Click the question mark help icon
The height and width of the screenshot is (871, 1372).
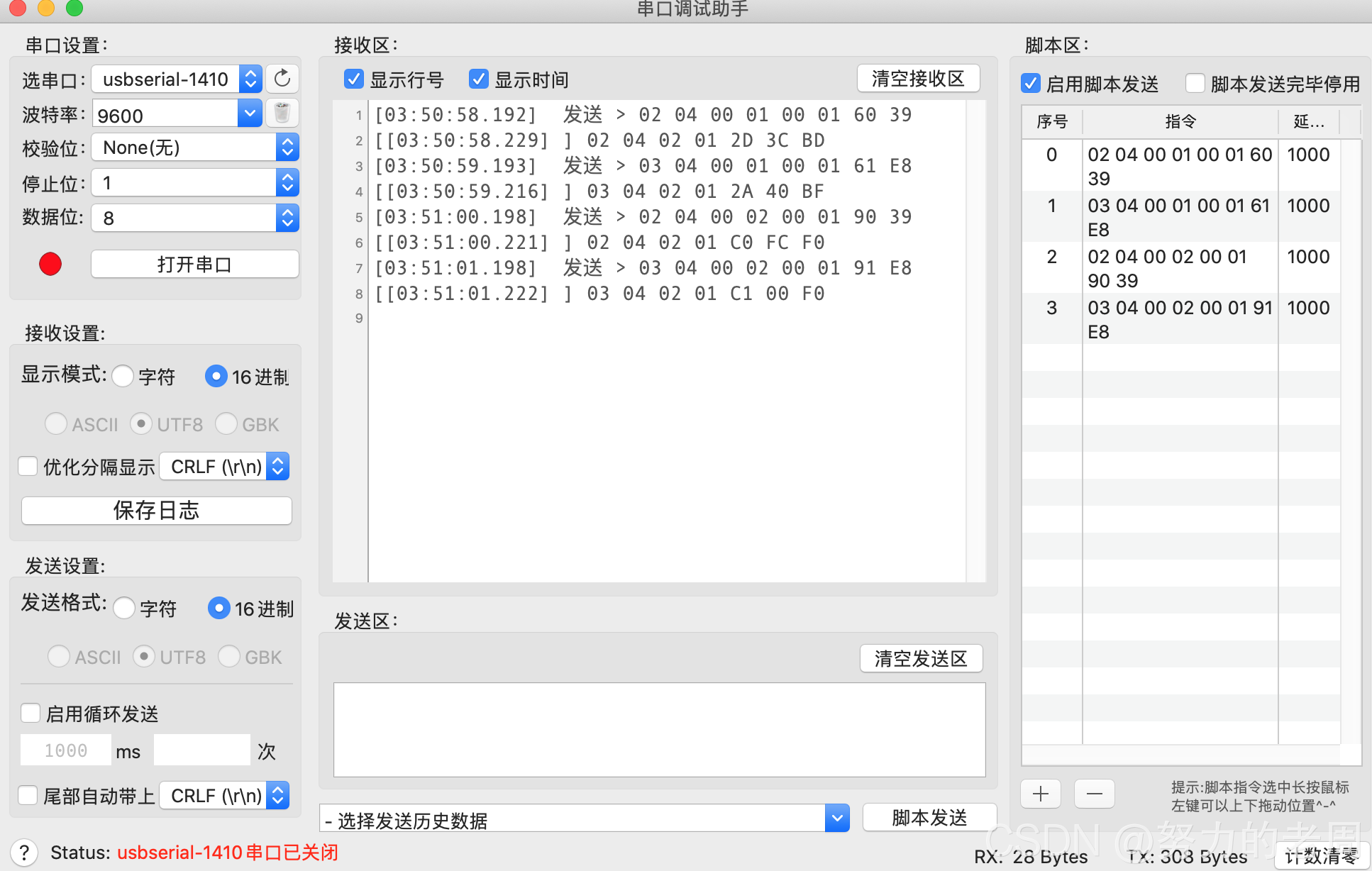(x=24, y=853)
